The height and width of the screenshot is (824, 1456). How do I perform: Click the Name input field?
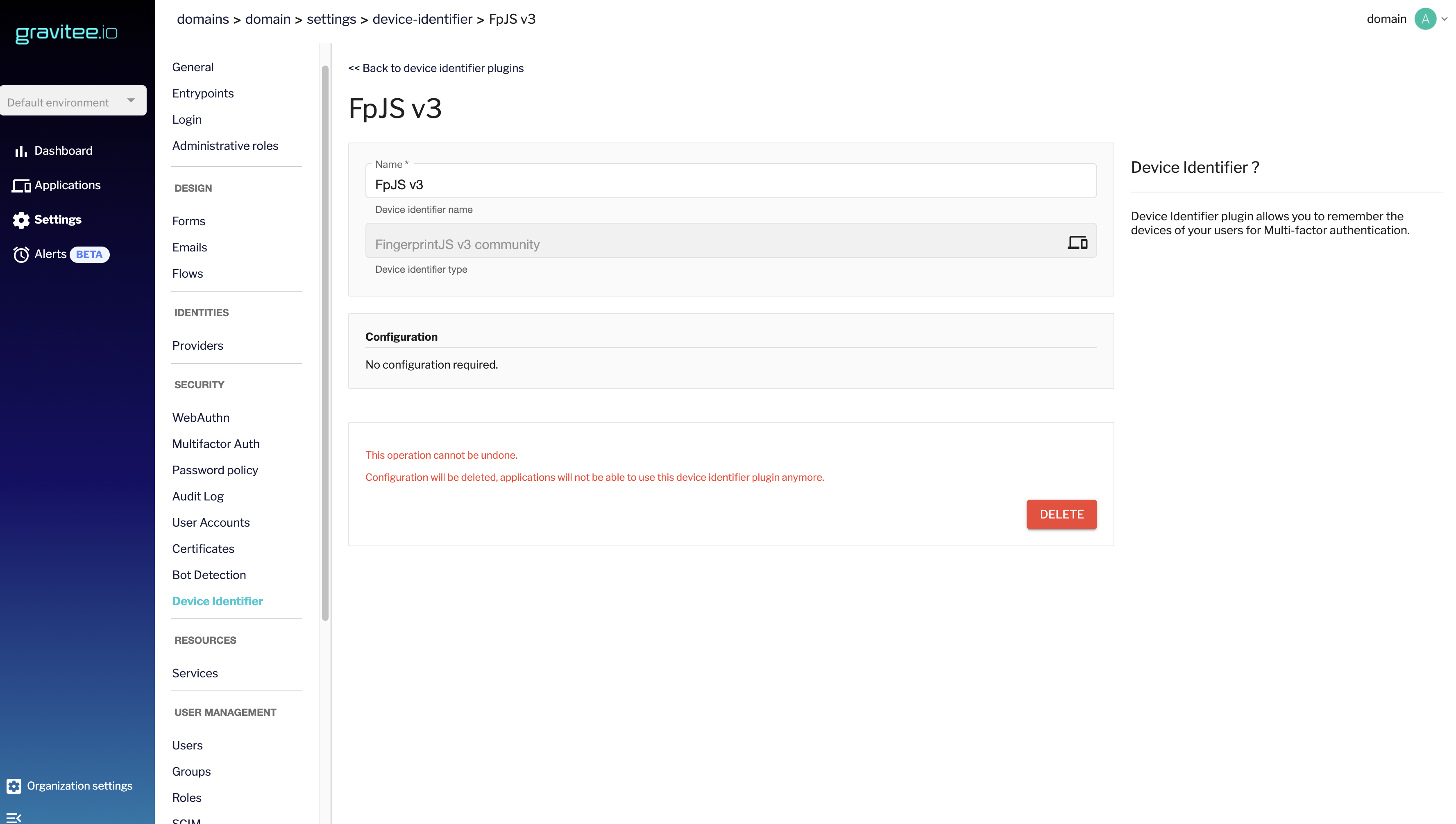(x=730, y=184)
